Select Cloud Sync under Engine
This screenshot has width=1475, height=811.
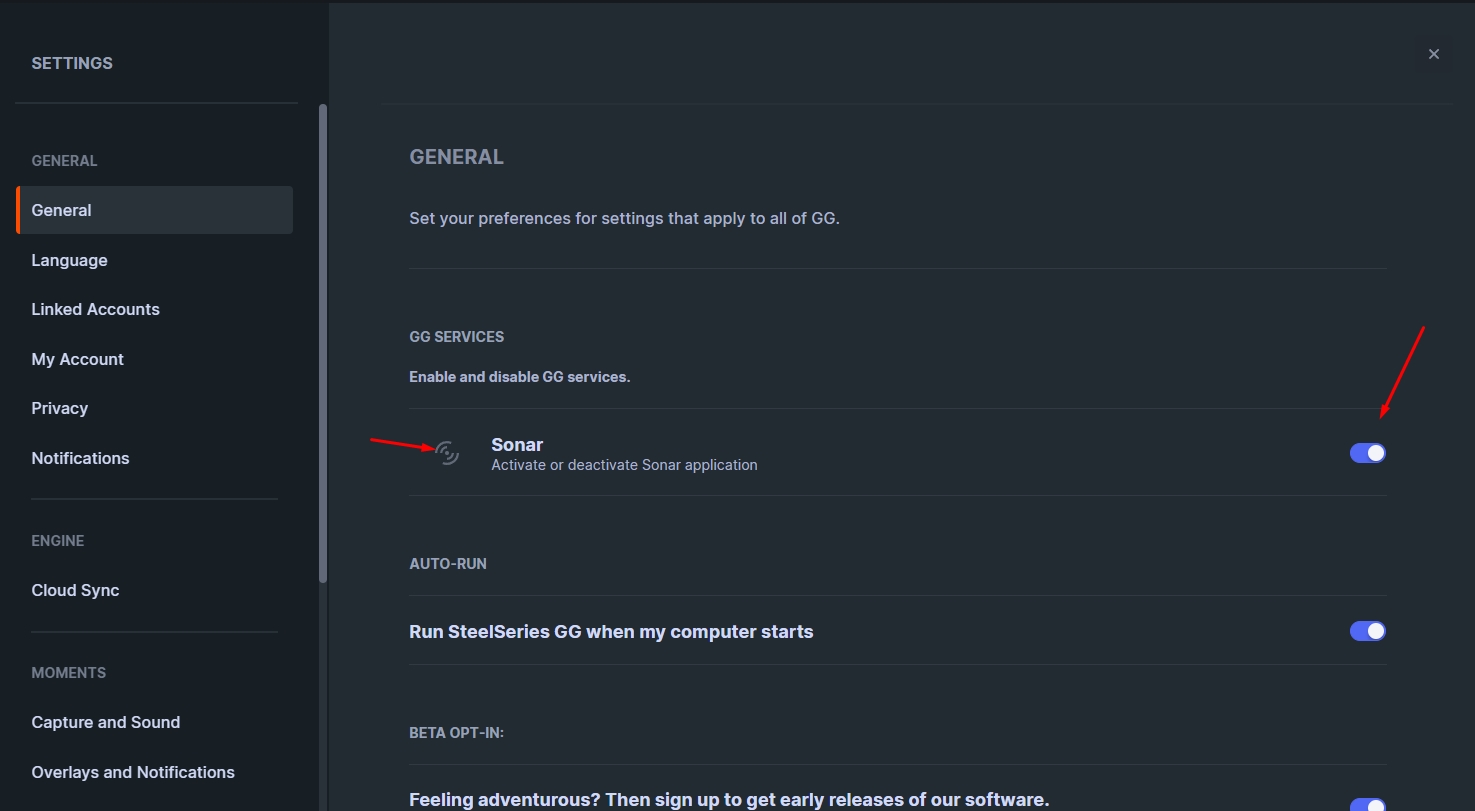(75, 590)
